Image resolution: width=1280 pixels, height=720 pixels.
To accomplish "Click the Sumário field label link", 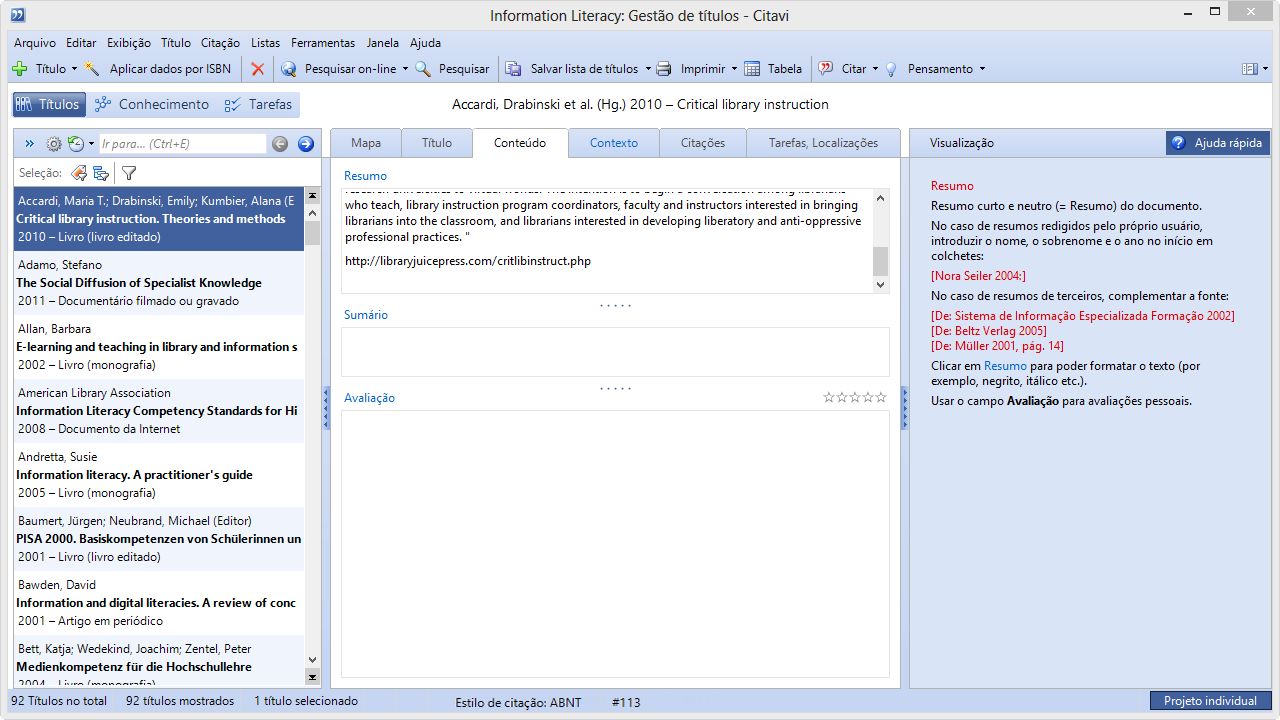I will (x=366, y=315).
